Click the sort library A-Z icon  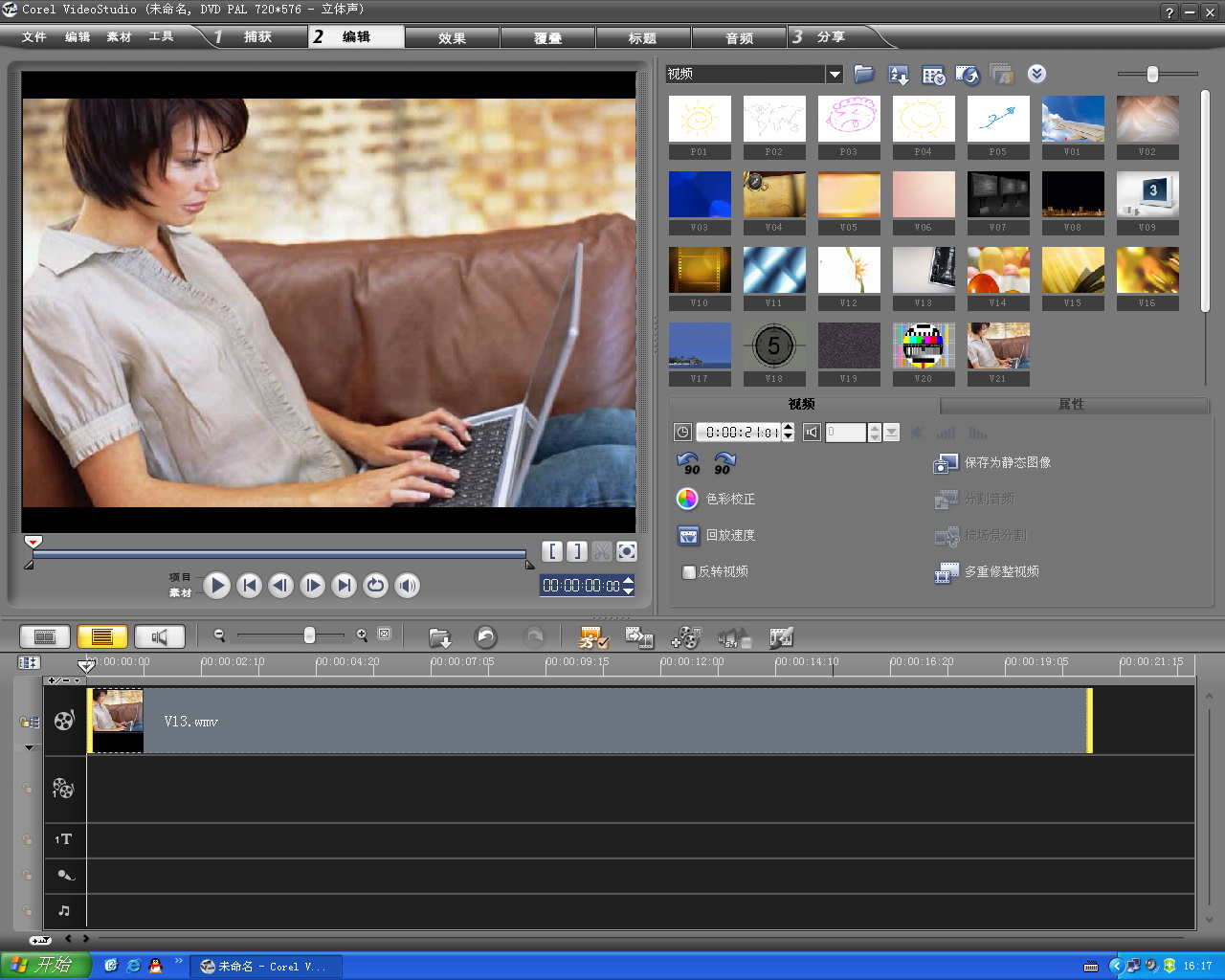click(x=899, y=75)
